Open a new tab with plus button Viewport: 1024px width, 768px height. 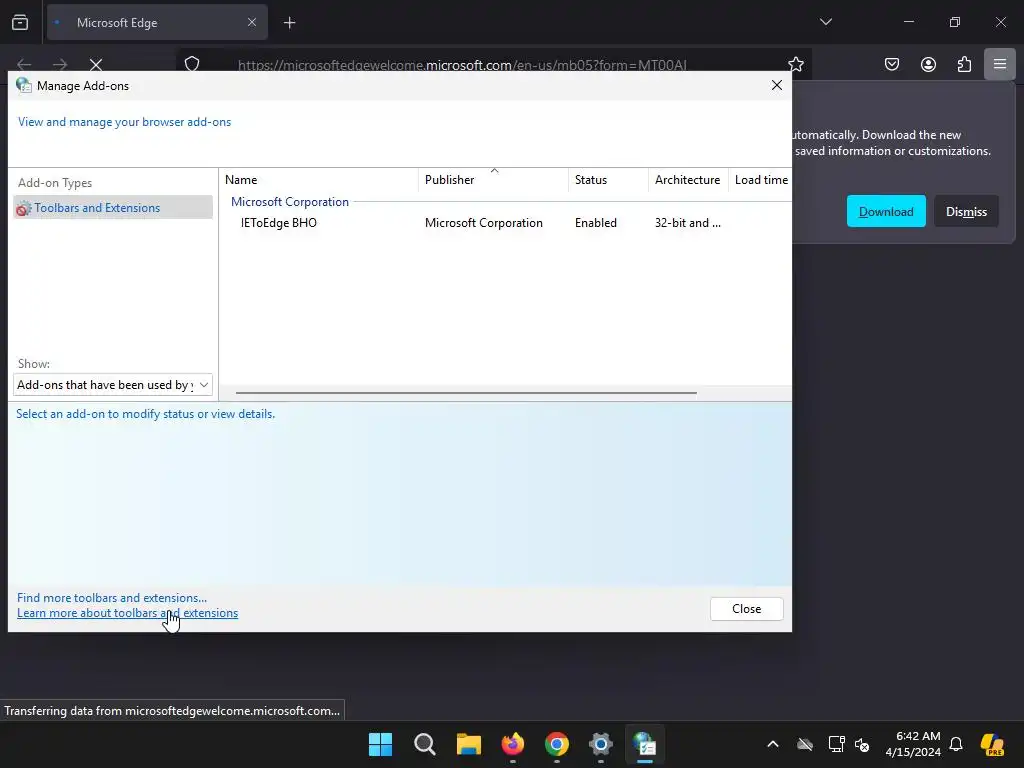(289, 23)
